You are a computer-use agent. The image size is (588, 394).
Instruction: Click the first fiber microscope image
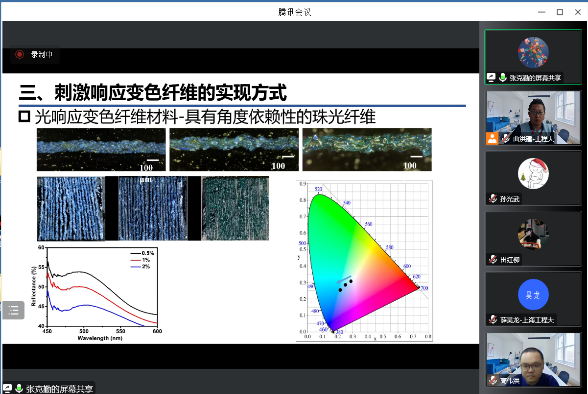click(101, 150)
